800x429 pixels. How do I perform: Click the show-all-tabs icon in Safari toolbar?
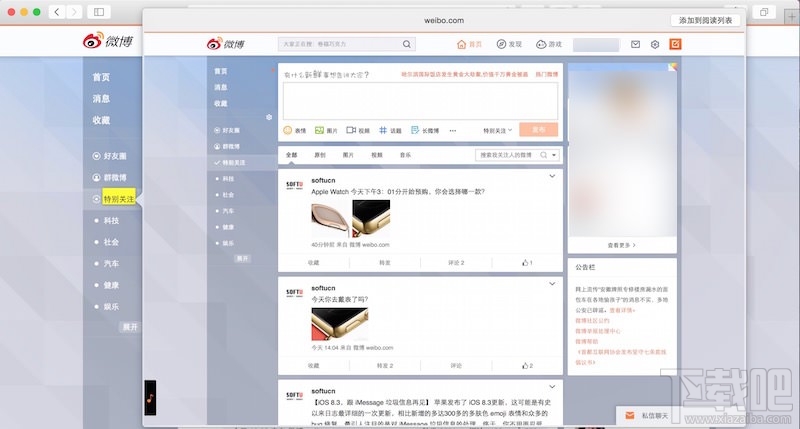(x=764, y=12)
